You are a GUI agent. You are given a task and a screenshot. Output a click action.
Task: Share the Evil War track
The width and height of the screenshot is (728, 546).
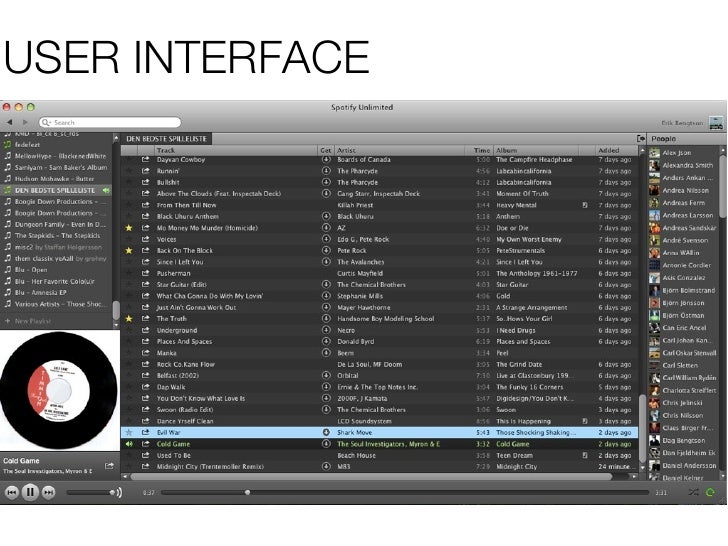point(145,432)
